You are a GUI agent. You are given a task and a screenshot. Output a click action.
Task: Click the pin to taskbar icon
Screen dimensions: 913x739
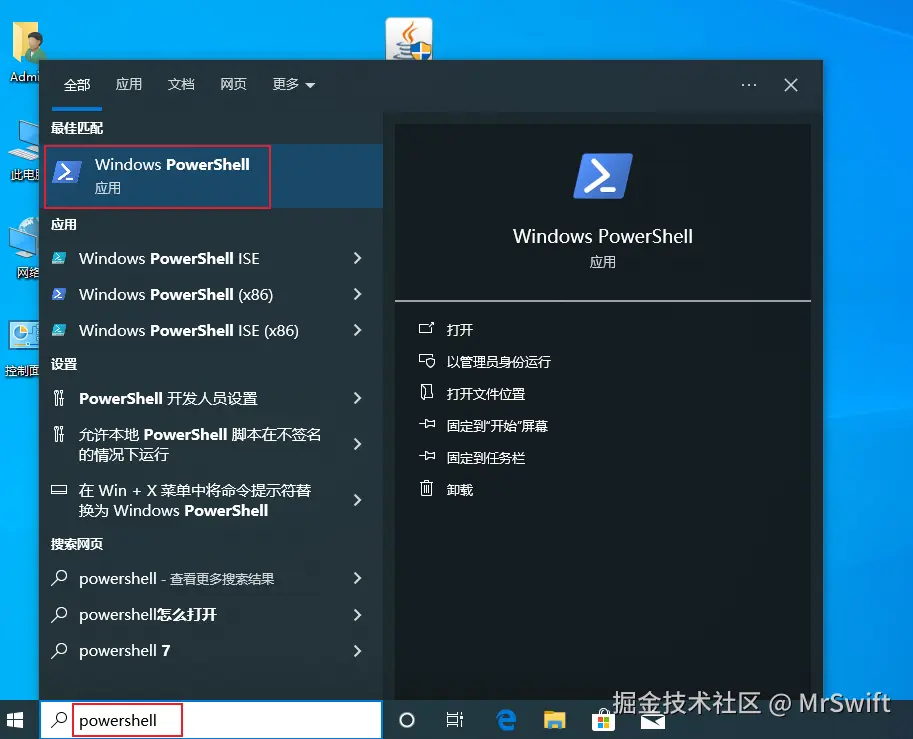(x=427, y=456)
